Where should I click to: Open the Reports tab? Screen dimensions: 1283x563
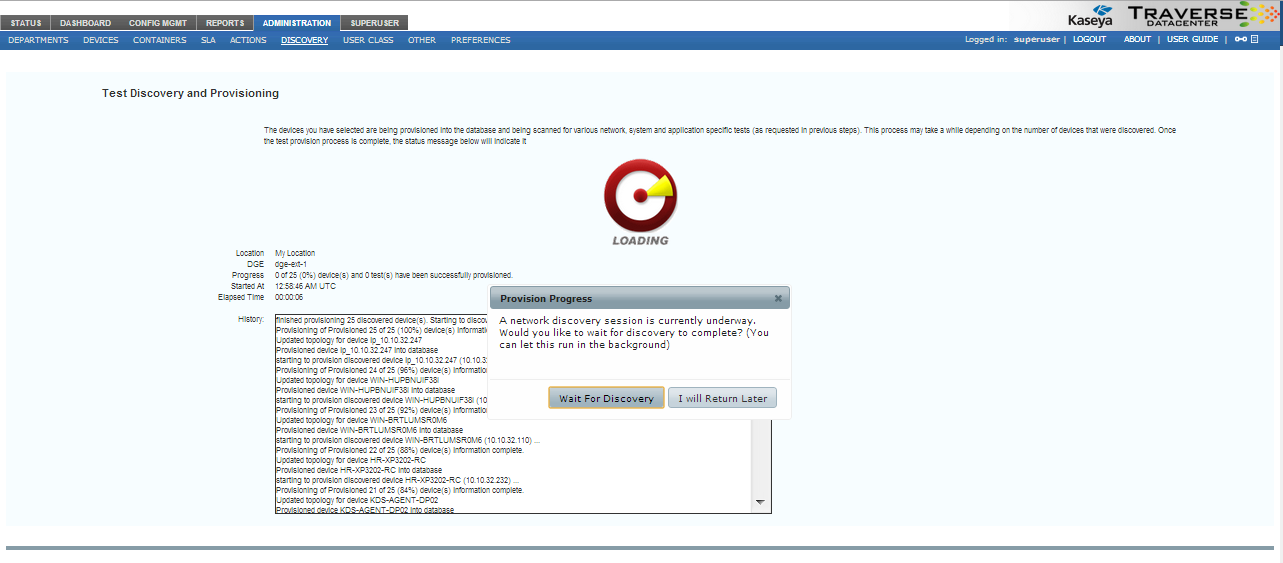(x=225, y=23)
